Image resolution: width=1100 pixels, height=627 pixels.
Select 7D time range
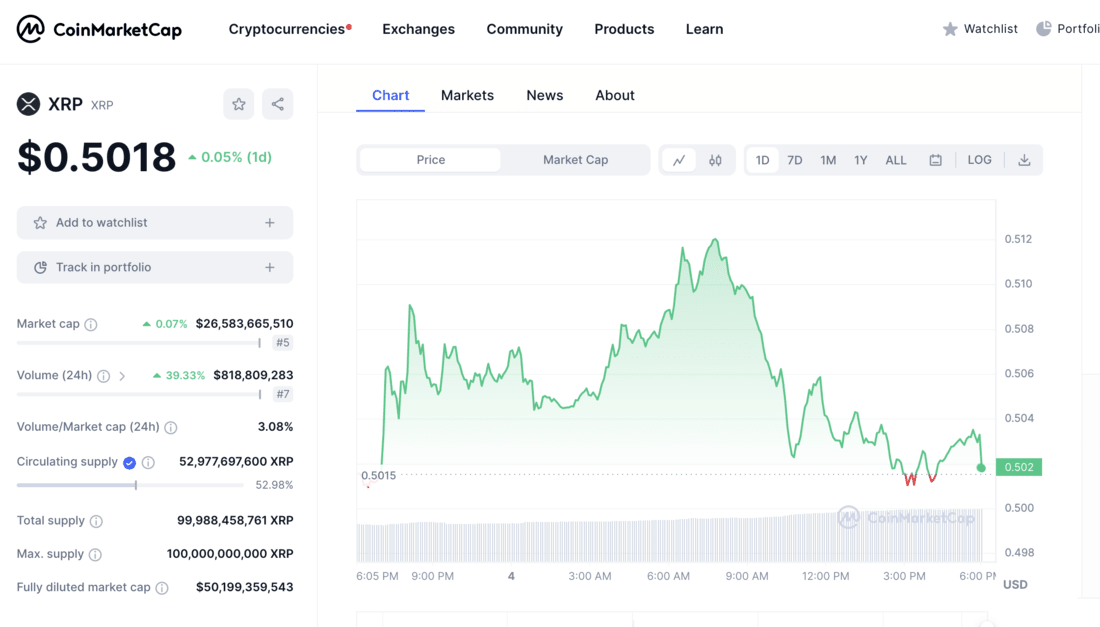(795, 160)
